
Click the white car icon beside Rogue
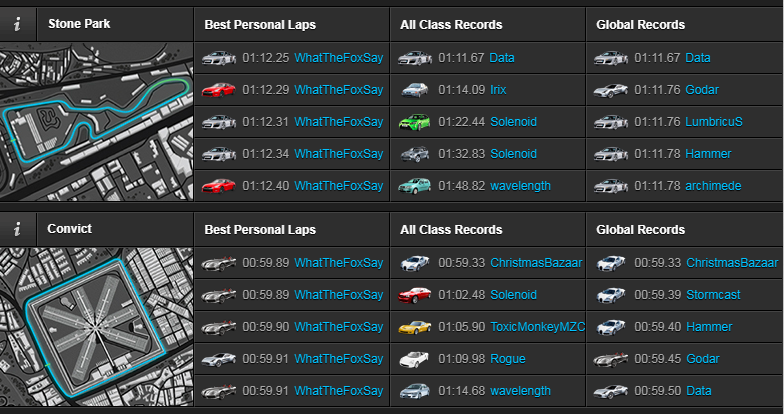point(414,359)
